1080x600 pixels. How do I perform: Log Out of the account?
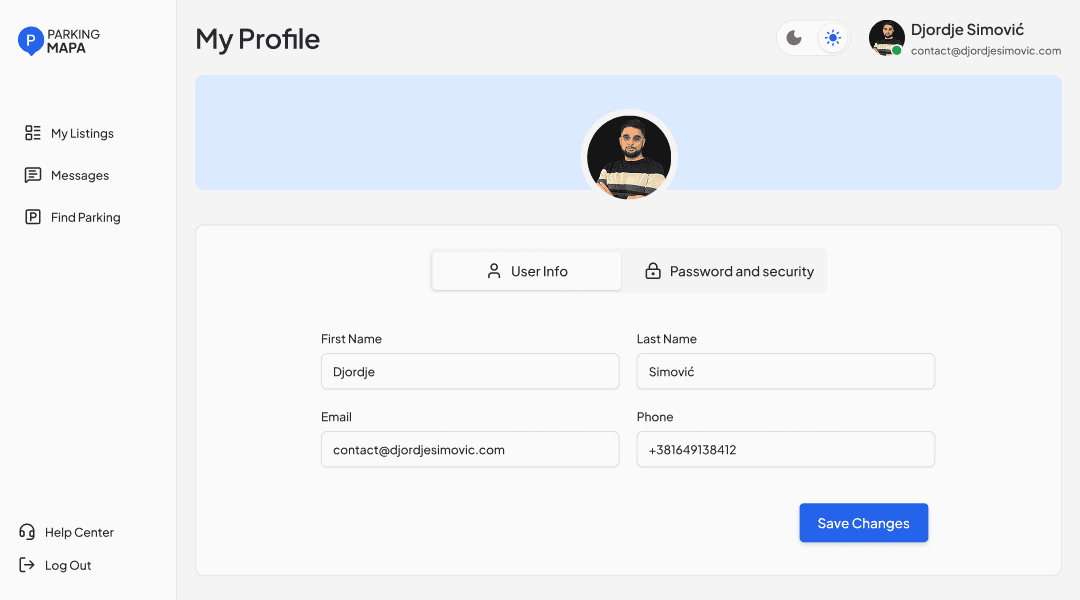point(55,565)
